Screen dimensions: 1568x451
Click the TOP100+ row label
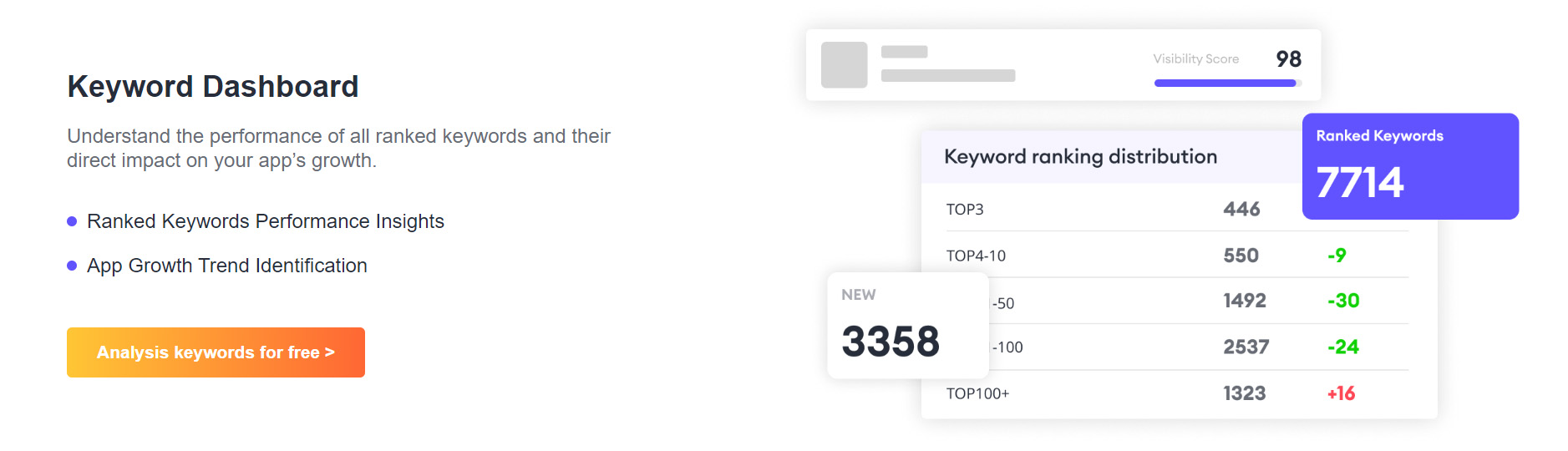click(977, 393)
